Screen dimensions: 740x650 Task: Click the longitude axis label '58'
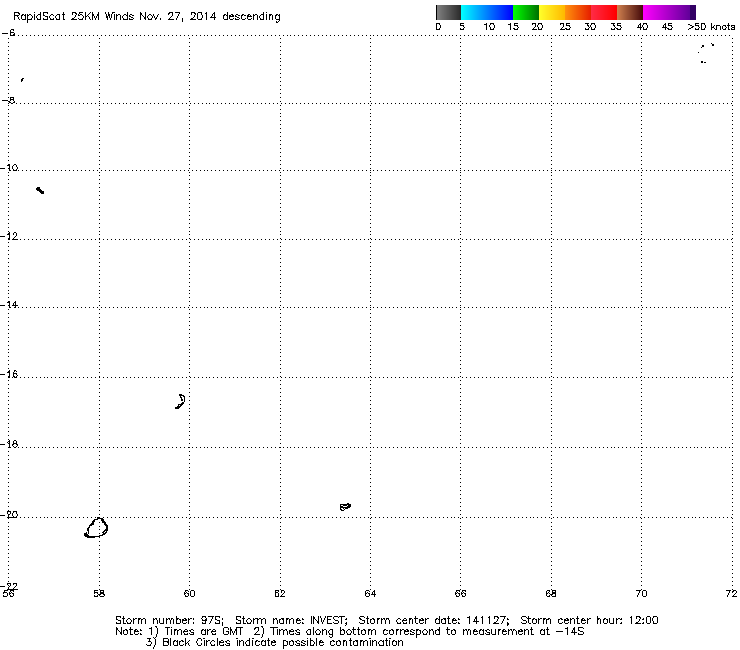click(99, 593)
